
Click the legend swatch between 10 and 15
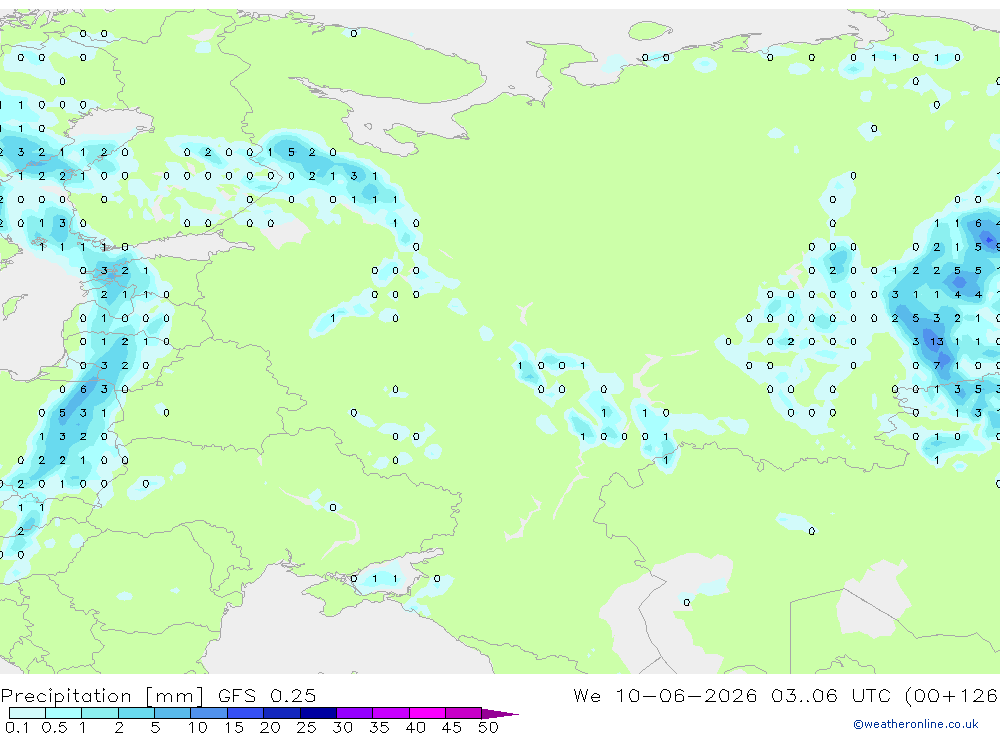[209, 713]
